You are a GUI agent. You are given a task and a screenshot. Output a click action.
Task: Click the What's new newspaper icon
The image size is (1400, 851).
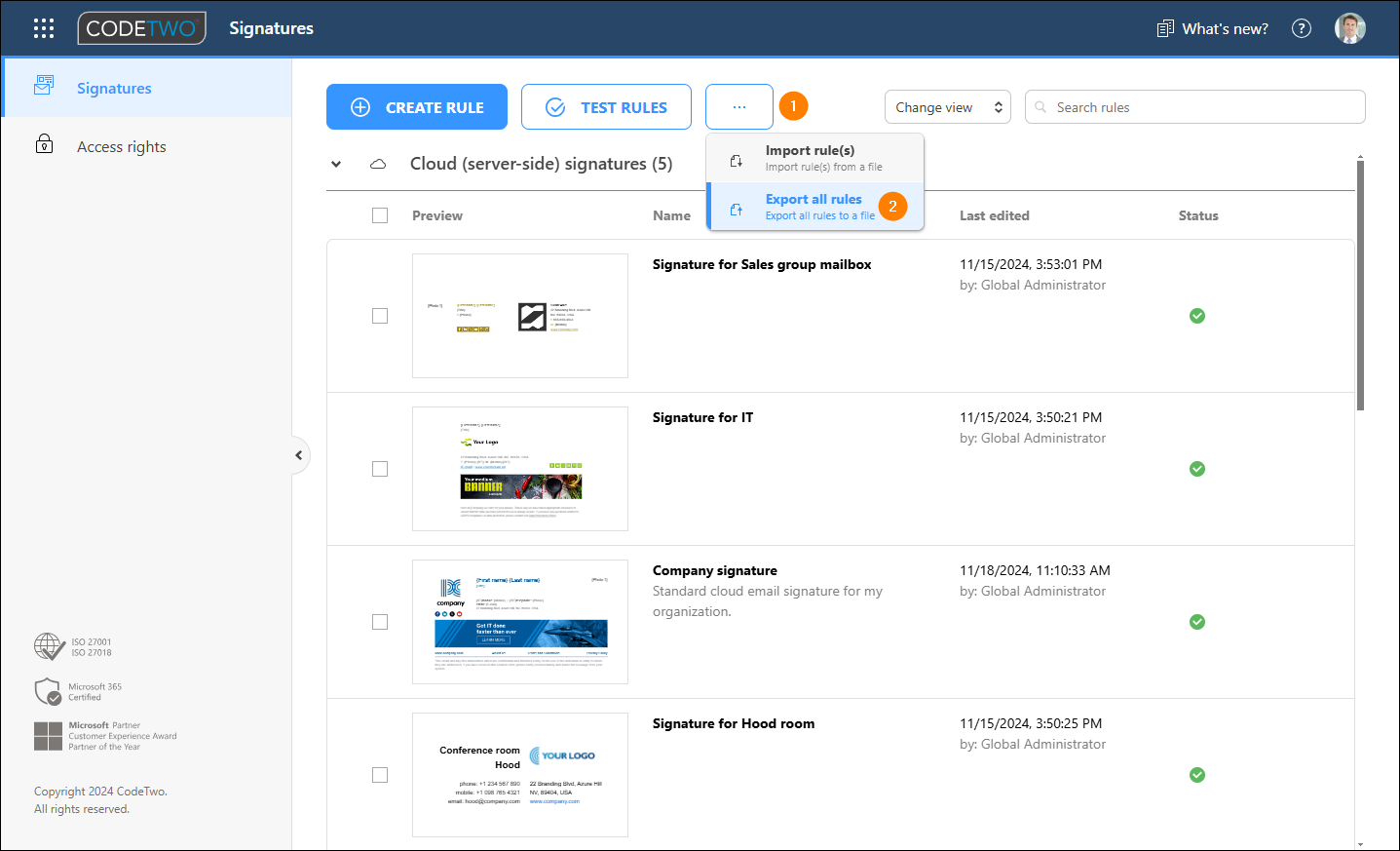(1165, 28)
